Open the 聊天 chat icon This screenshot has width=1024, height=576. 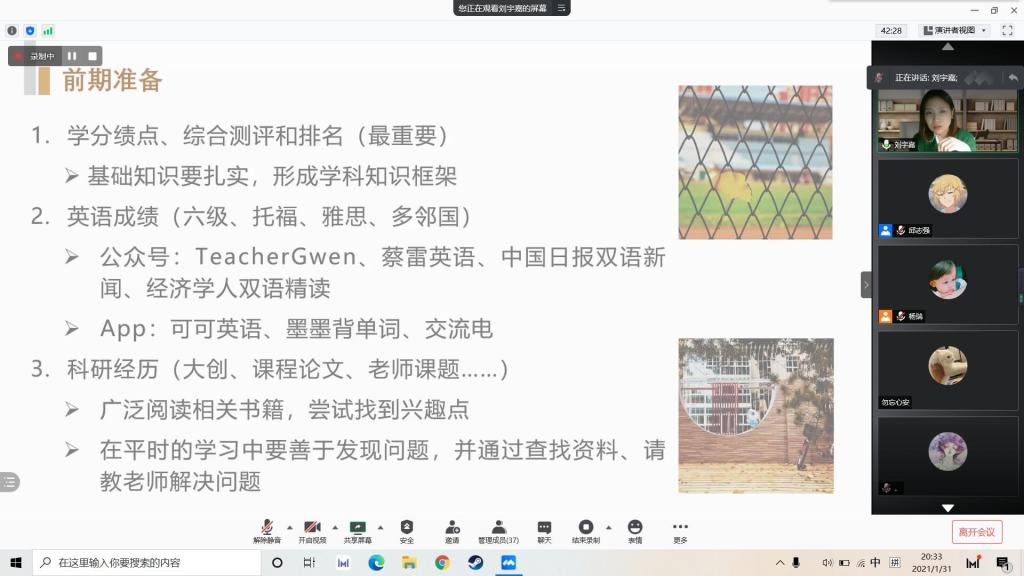pyautogui.click(x=544, y=530)
